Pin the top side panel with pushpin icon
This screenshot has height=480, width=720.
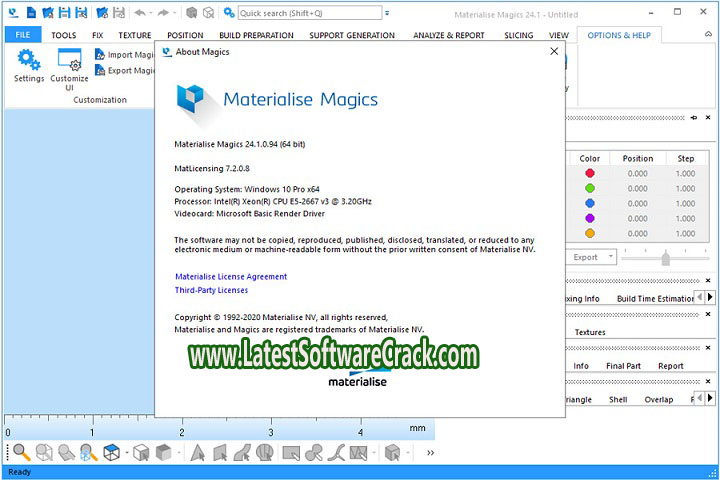[x=694, y=118]
